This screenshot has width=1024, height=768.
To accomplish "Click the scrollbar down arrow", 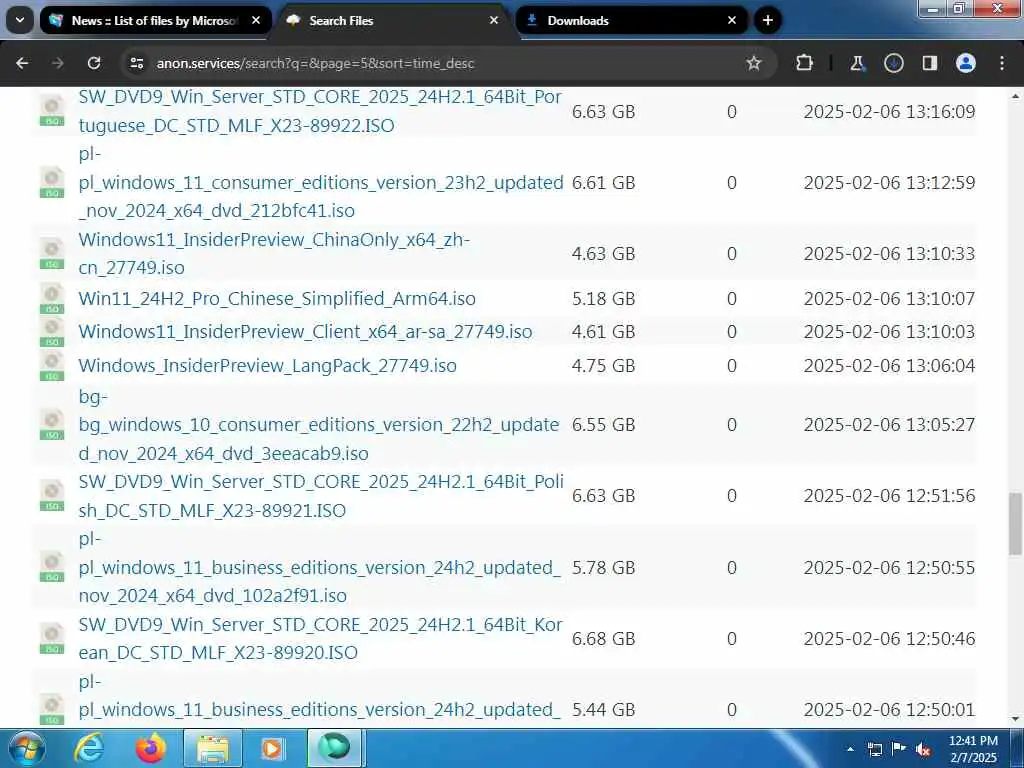I will [x=1016, y=719].
